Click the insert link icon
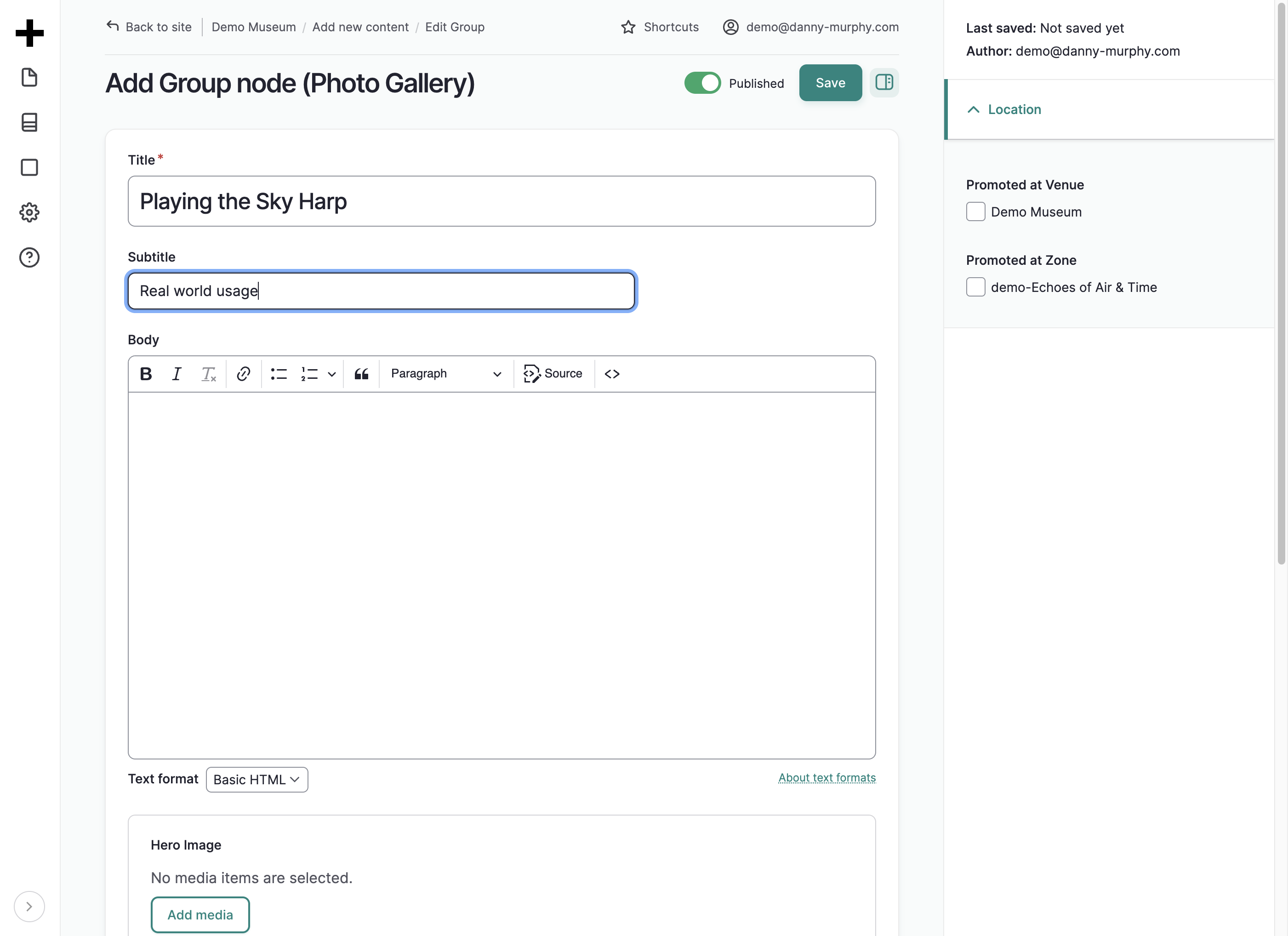The height and width of the screenshot is (936, 1288). tap(244, 374)
